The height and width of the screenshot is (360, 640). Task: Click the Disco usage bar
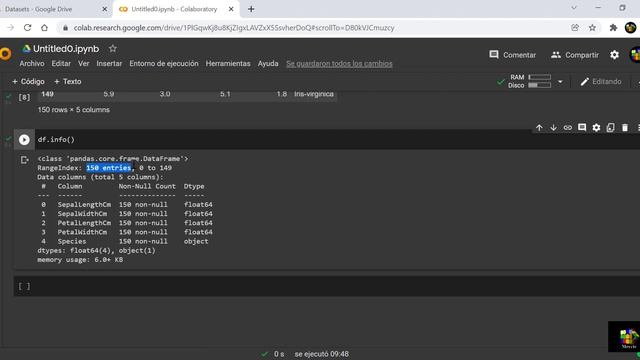pyautogui.click(x=540, y=85)
